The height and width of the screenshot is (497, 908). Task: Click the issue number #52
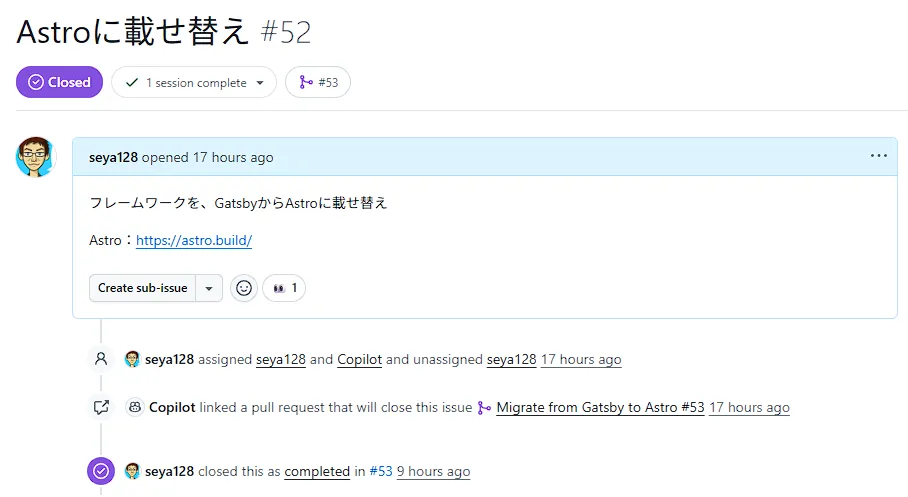286,32
